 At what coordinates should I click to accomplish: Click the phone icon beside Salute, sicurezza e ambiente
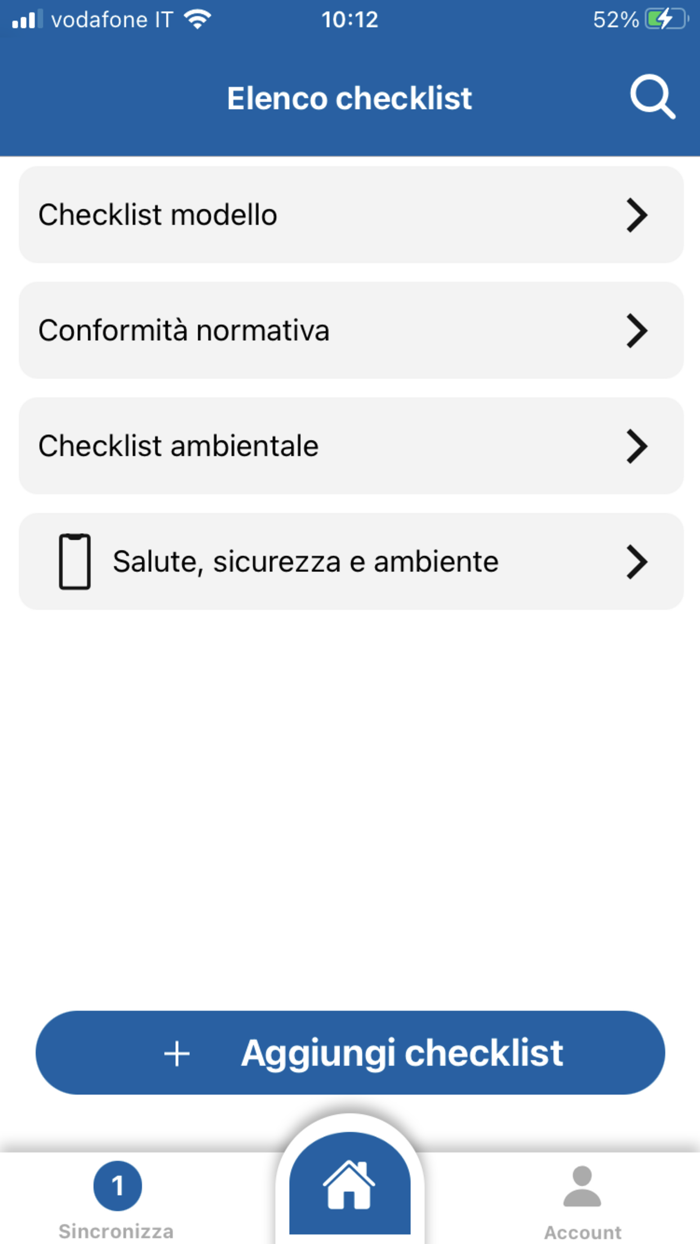(74, 561)
